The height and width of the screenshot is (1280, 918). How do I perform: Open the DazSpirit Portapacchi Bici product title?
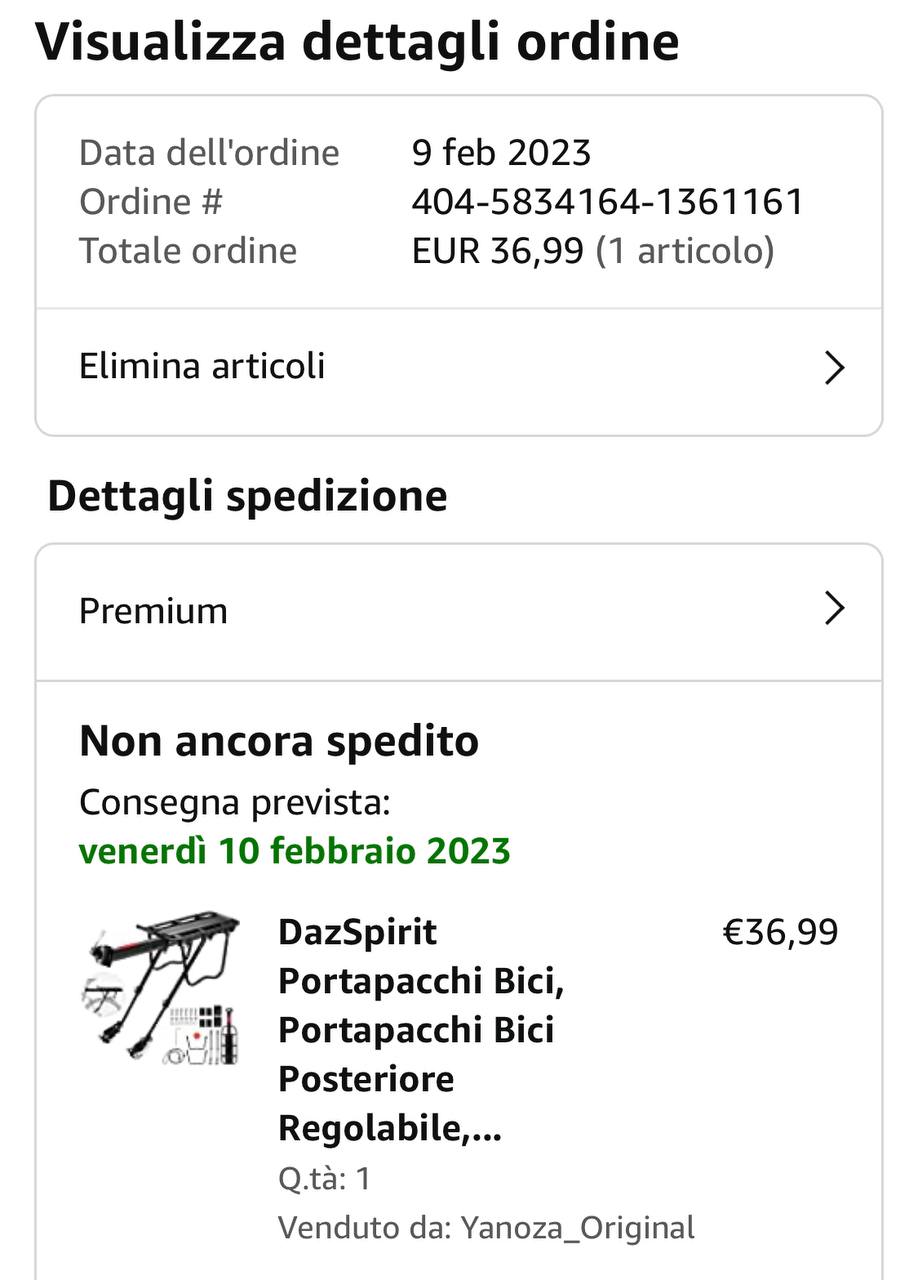421,1030
